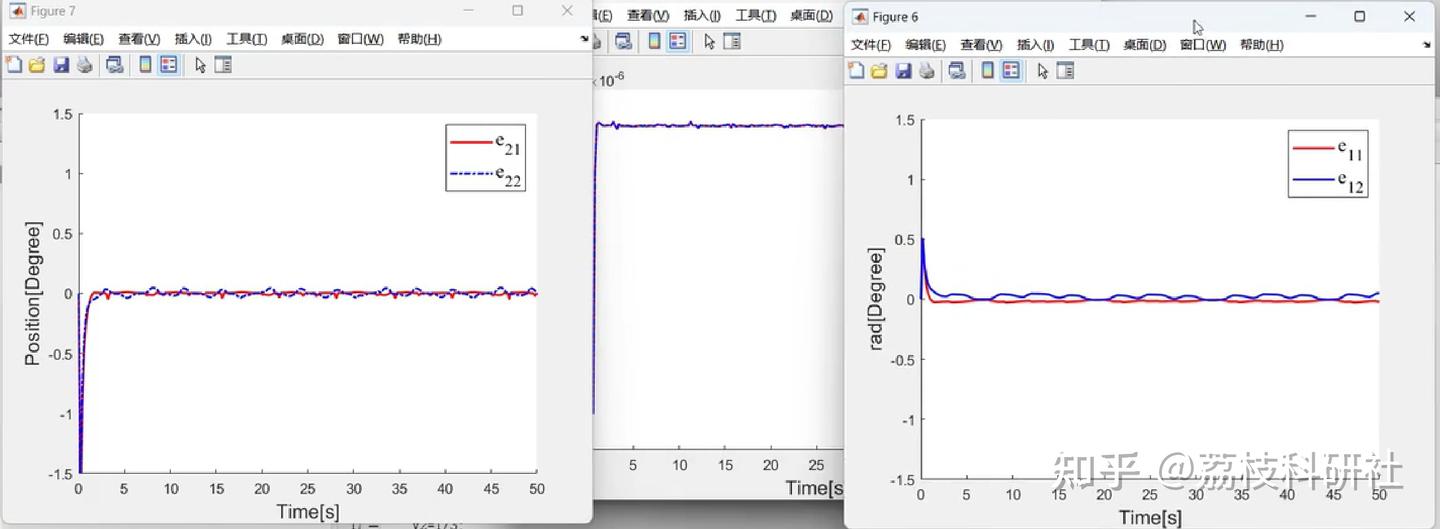Select e12 legend entry in Figure 6
Screen dimensions: 1440x529
(1328, 181)
